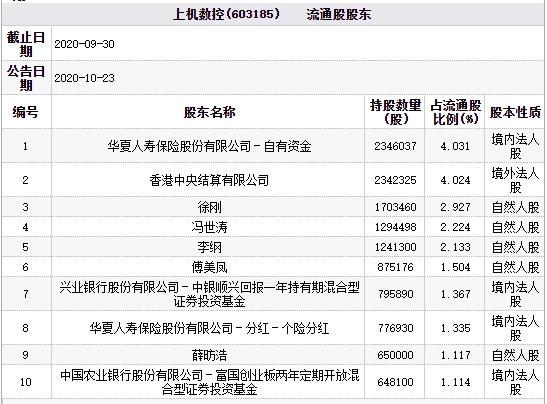Open the 富国创业板两年定期开放 fund entry
The image size is (547, 404).
click(x=209, y=382)
